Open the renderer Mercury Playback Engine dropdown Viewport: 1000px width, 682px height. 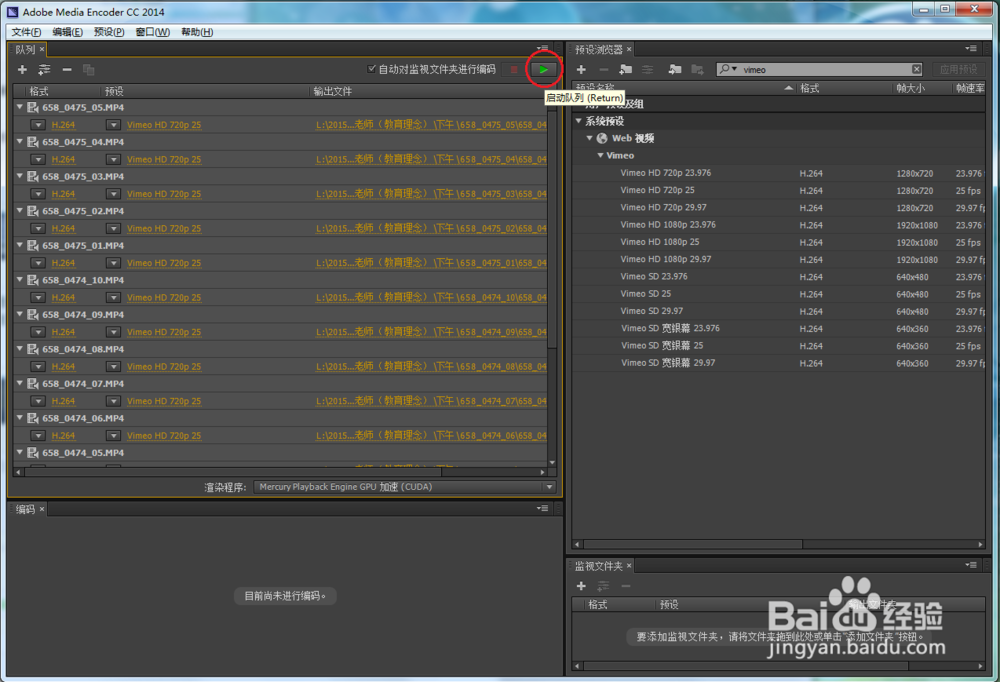404,487
